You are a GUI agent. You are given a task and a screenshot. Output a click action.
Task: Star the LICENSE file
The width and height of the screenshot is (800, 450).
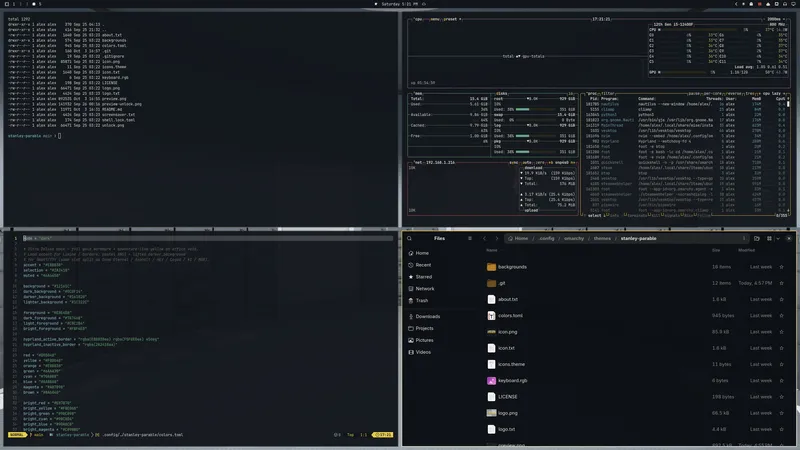[x=781, y=397]
